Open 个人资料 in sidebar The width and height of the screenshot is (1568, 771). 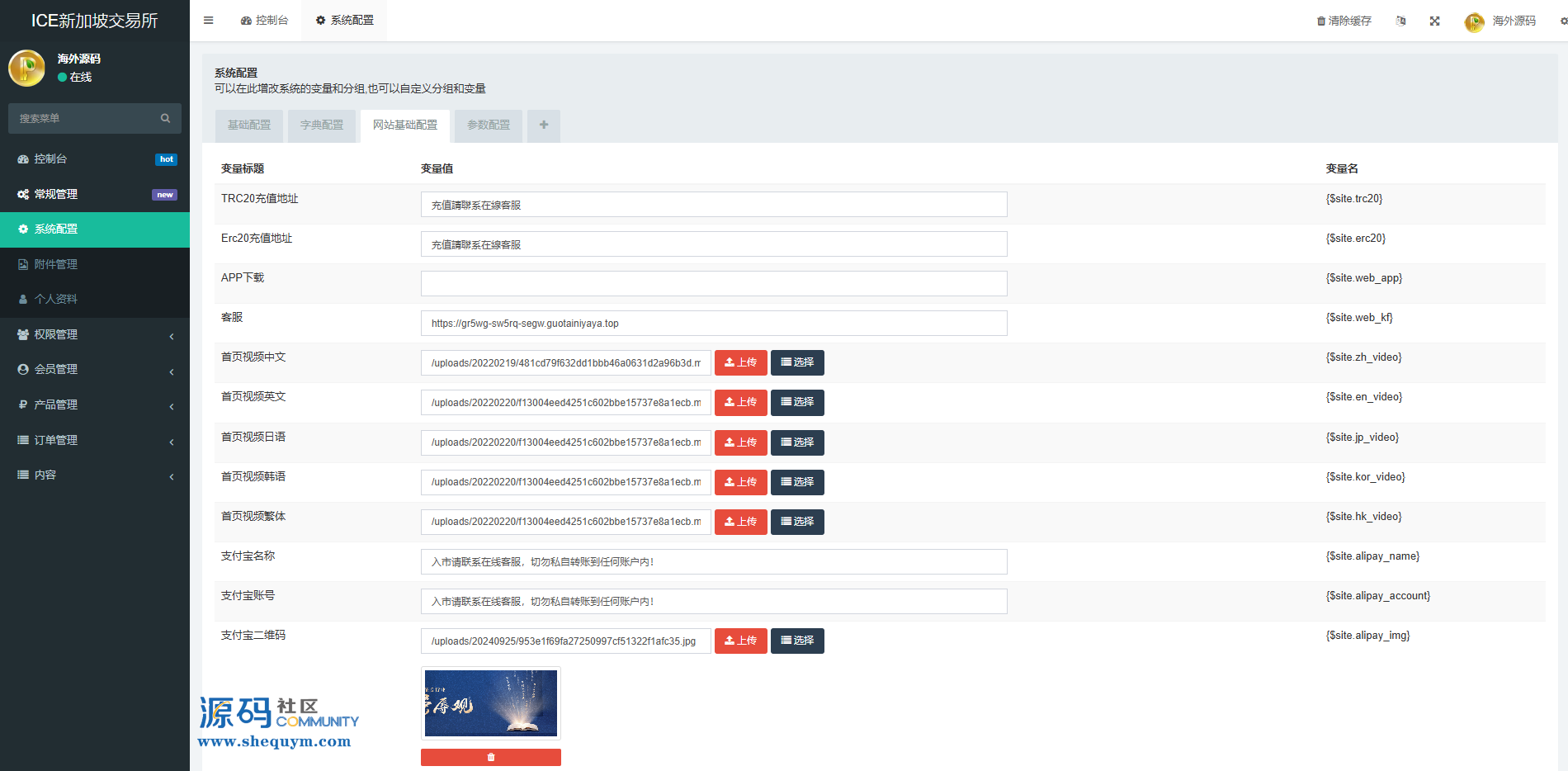click(x=95, y=299)
